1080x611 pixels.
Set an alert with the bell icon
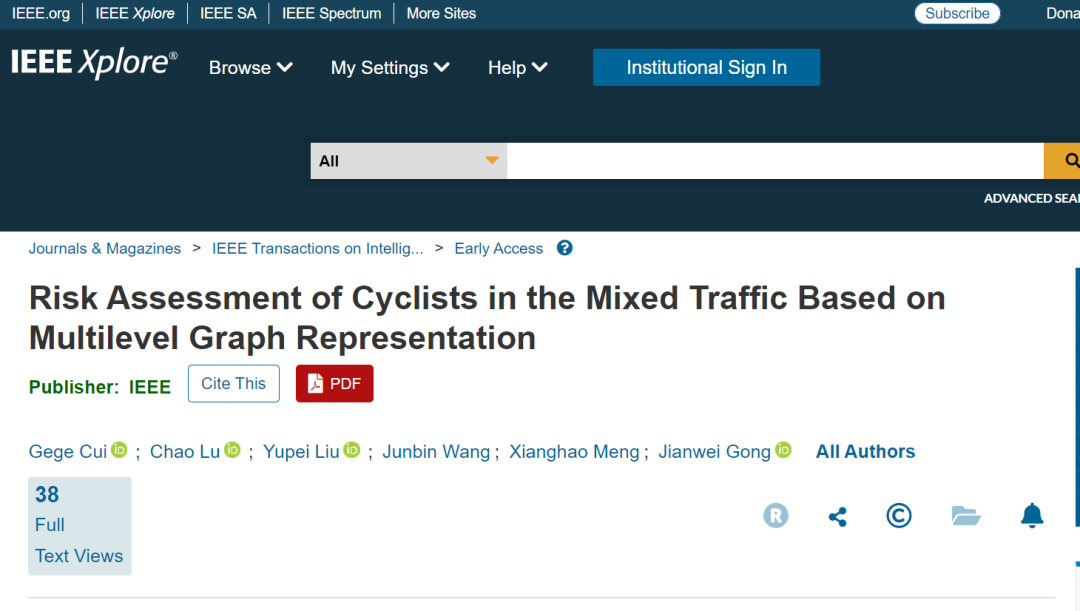(x=1032, y=516)
